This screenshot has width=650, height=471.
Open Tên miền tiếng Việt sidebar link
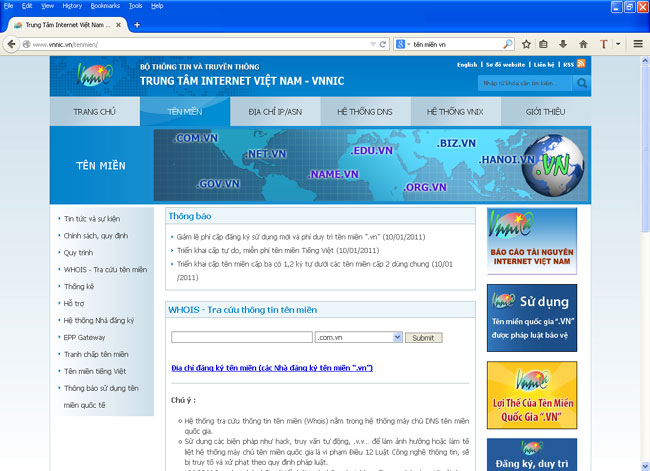pyautogui.click(x=95, y=371)
